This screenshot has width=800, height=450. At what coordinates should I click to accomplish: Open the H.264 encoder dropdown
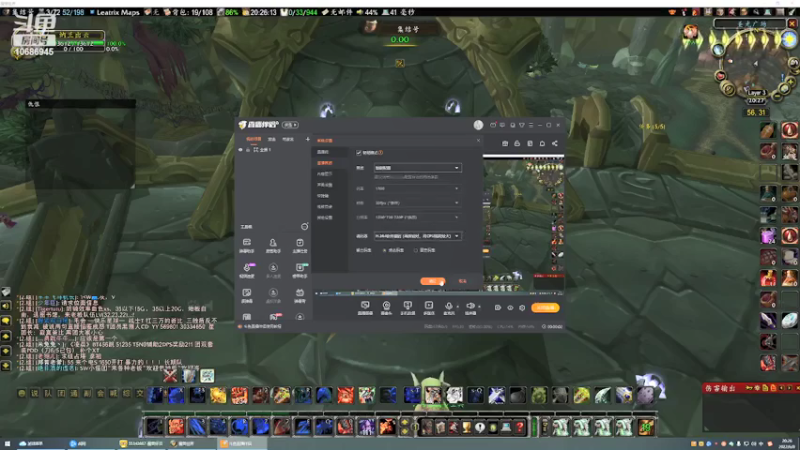point(417,236)
